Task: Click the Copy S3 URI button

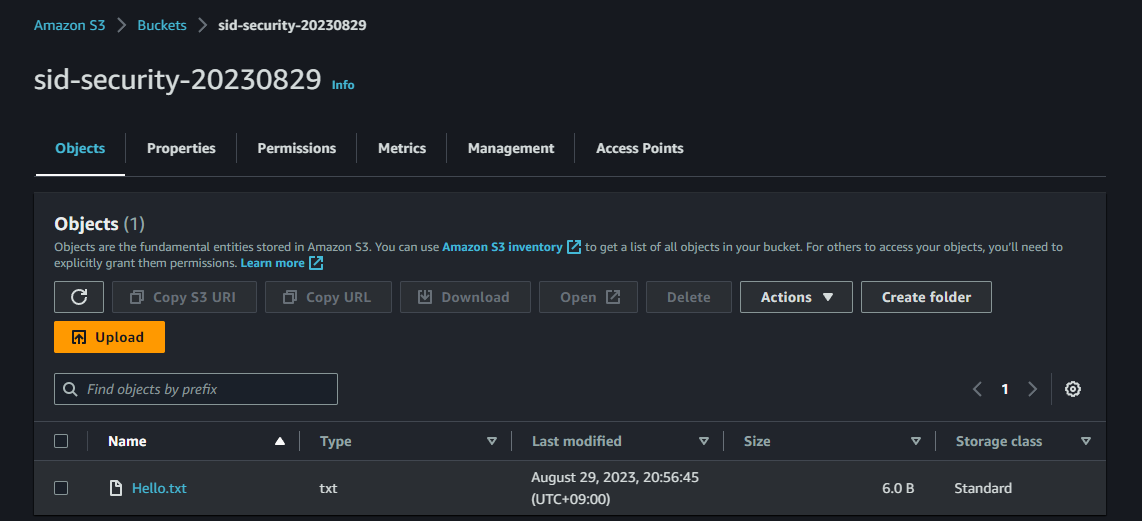Action: [184, 297]
